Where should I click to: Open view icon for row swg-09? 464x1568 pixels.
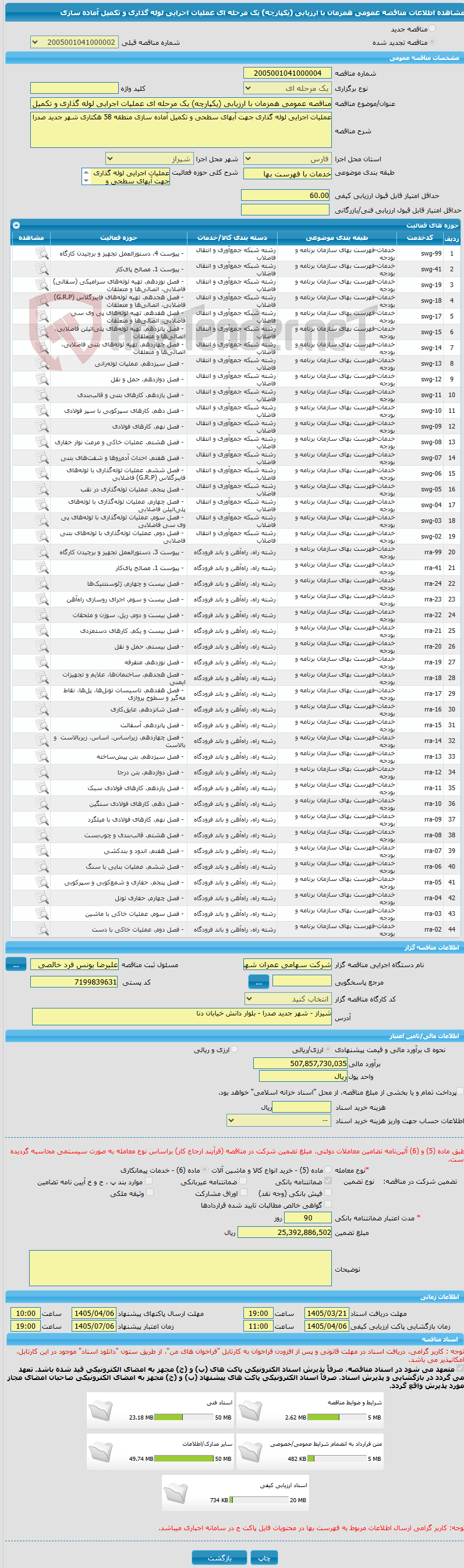[41, 427]
